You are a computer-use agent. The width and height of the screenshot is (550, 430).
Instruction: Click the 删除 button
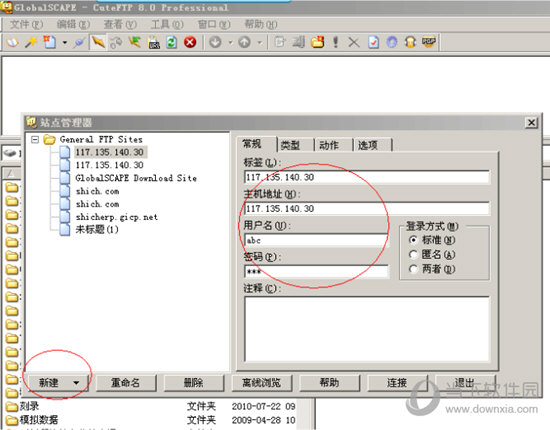(x=194, y=383)
